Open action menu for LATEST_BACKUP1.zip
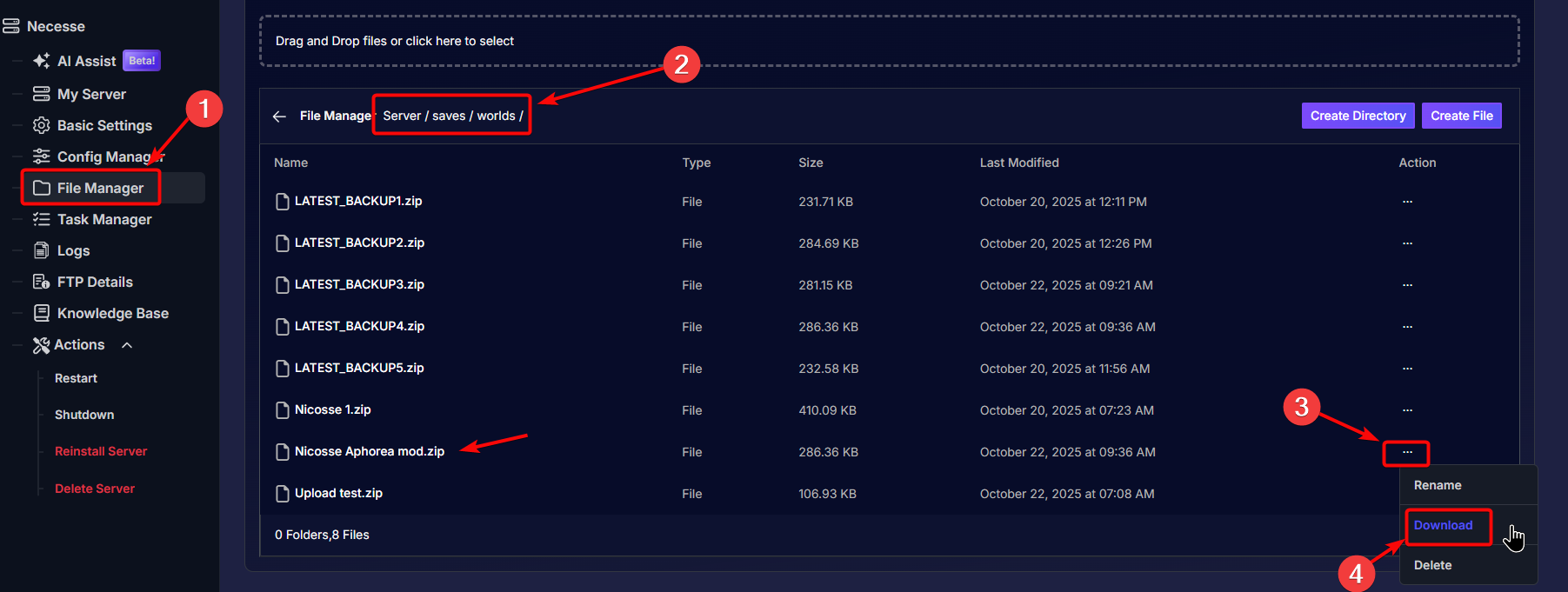Screen dimensions: 1568x592 click(1407, 202)
